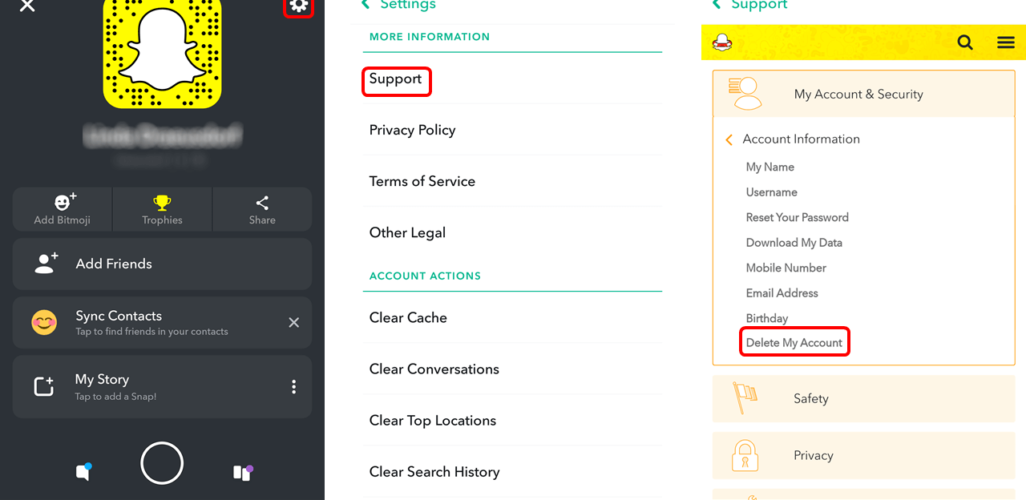Collapse Account Information with the back chevron

pos(729,140)
